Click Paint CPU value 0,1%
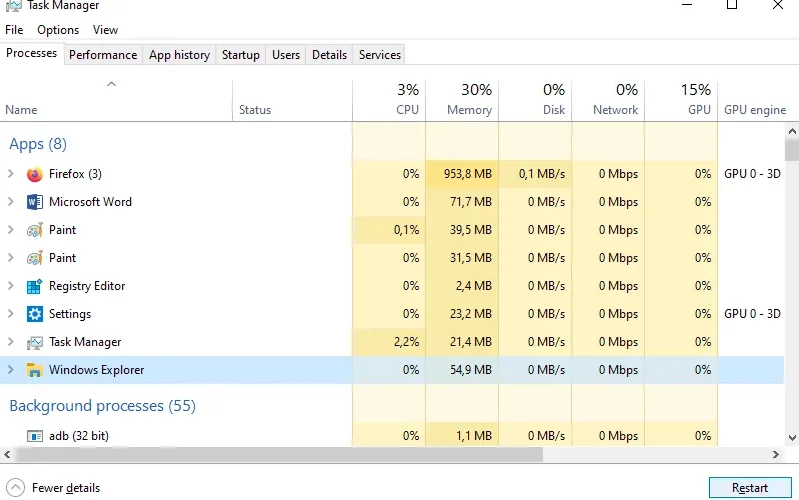This screenshot has width=799, height=500. point(406,230)
